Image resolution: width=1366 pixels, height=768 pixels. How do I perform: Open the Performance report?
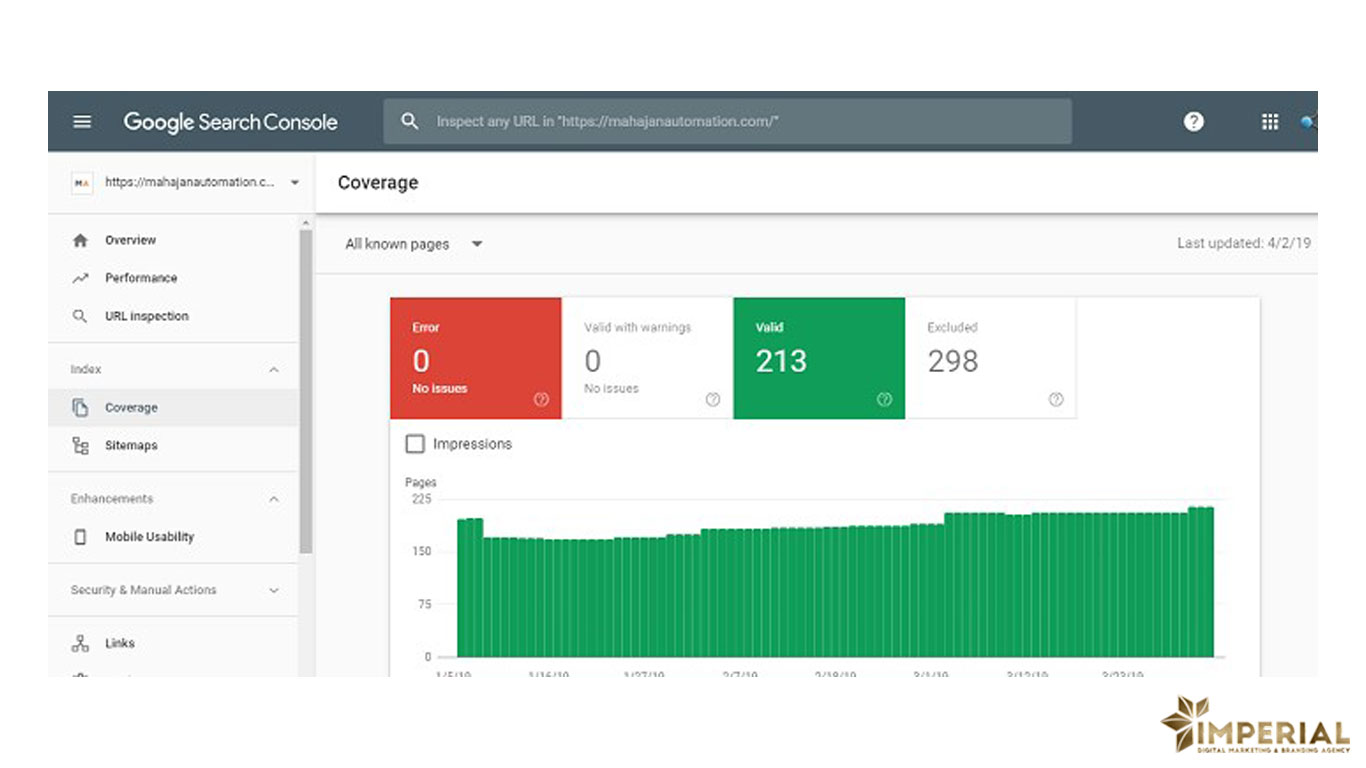141,278
